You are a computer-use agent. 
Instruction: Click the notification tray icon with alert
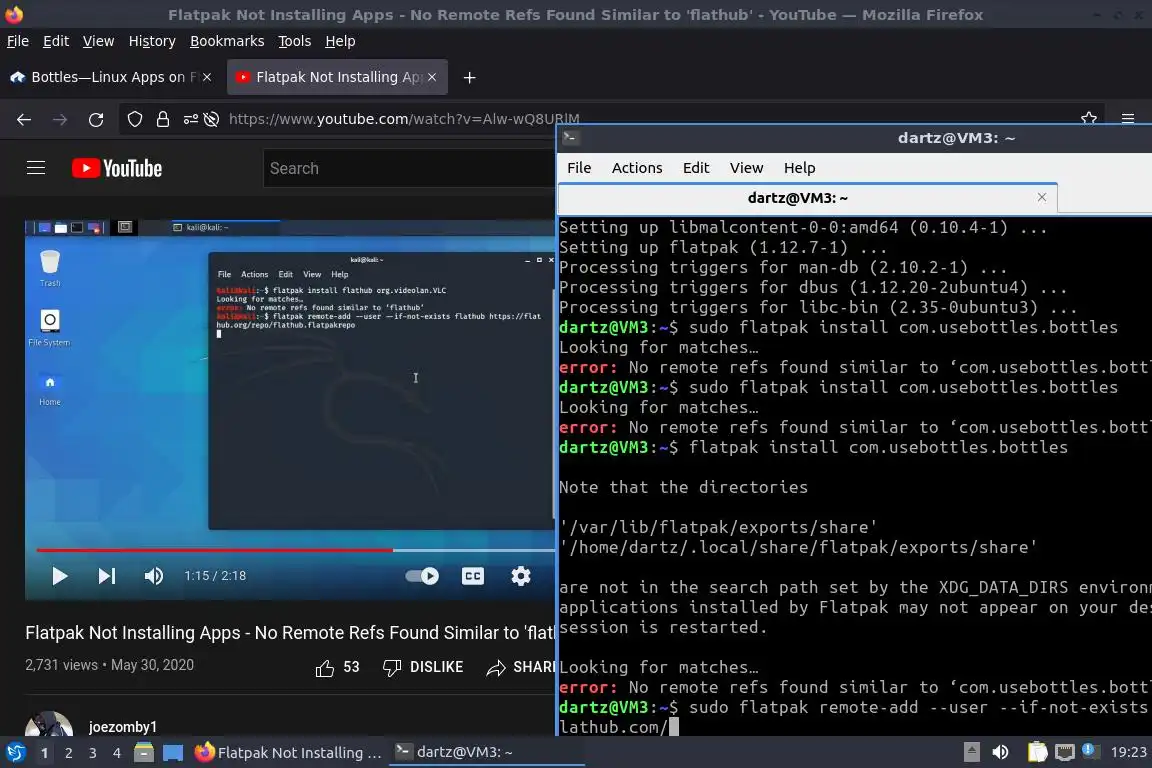point(1091,751)
